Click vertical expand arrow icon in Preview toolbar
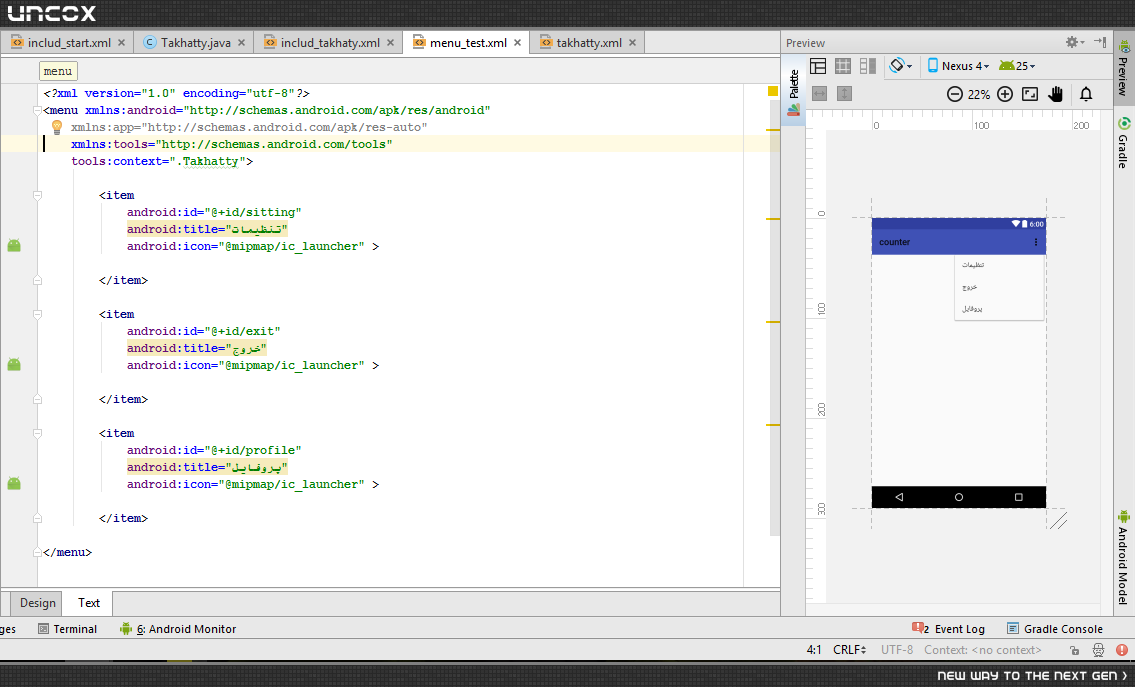The image size is (1135, 687). [844, 93]
